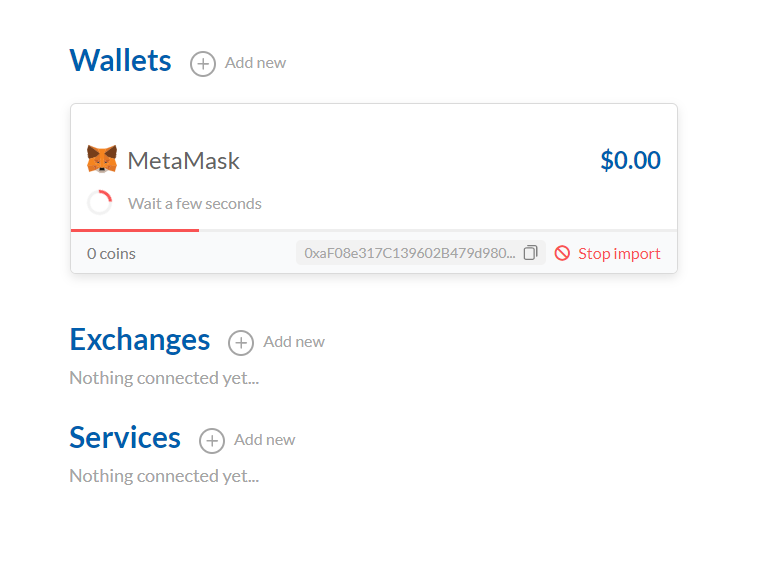Viewport: 758px width, 578px height.
Task: Click the red import progress bar
Action: tap(135, 231)
